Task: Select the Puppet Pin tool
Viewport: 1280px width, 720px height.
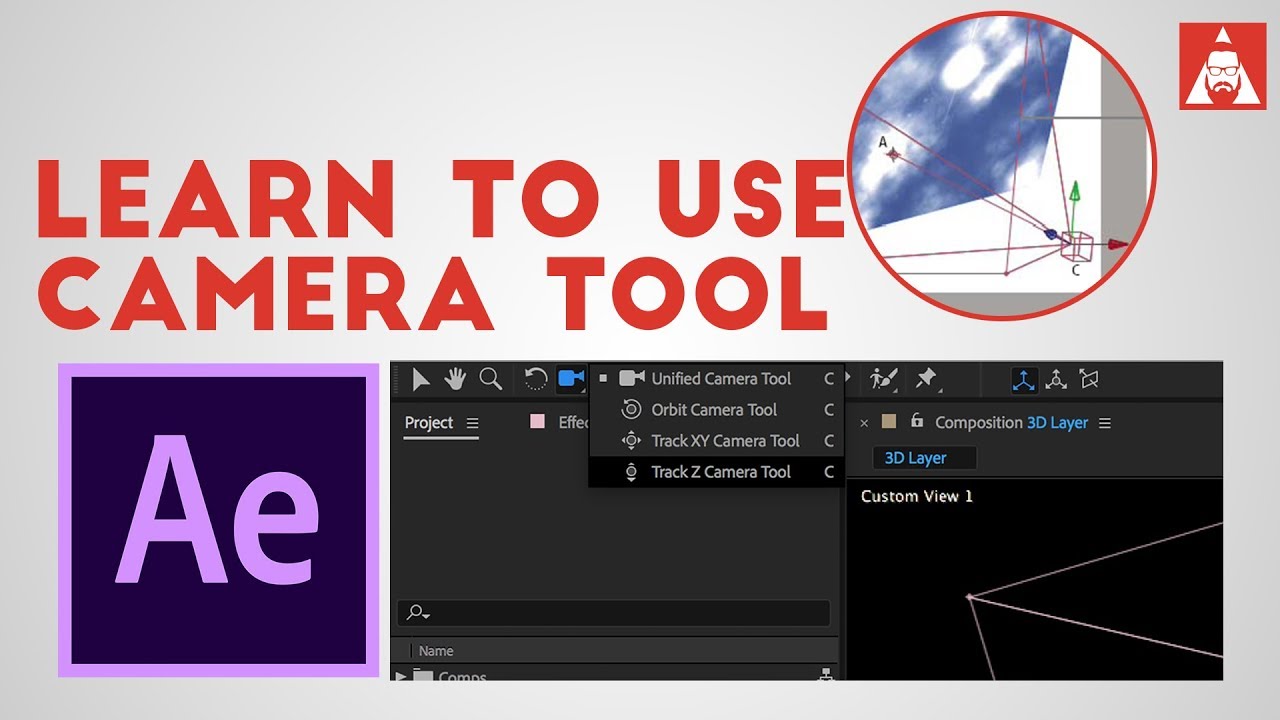Action: coord(926,379)
